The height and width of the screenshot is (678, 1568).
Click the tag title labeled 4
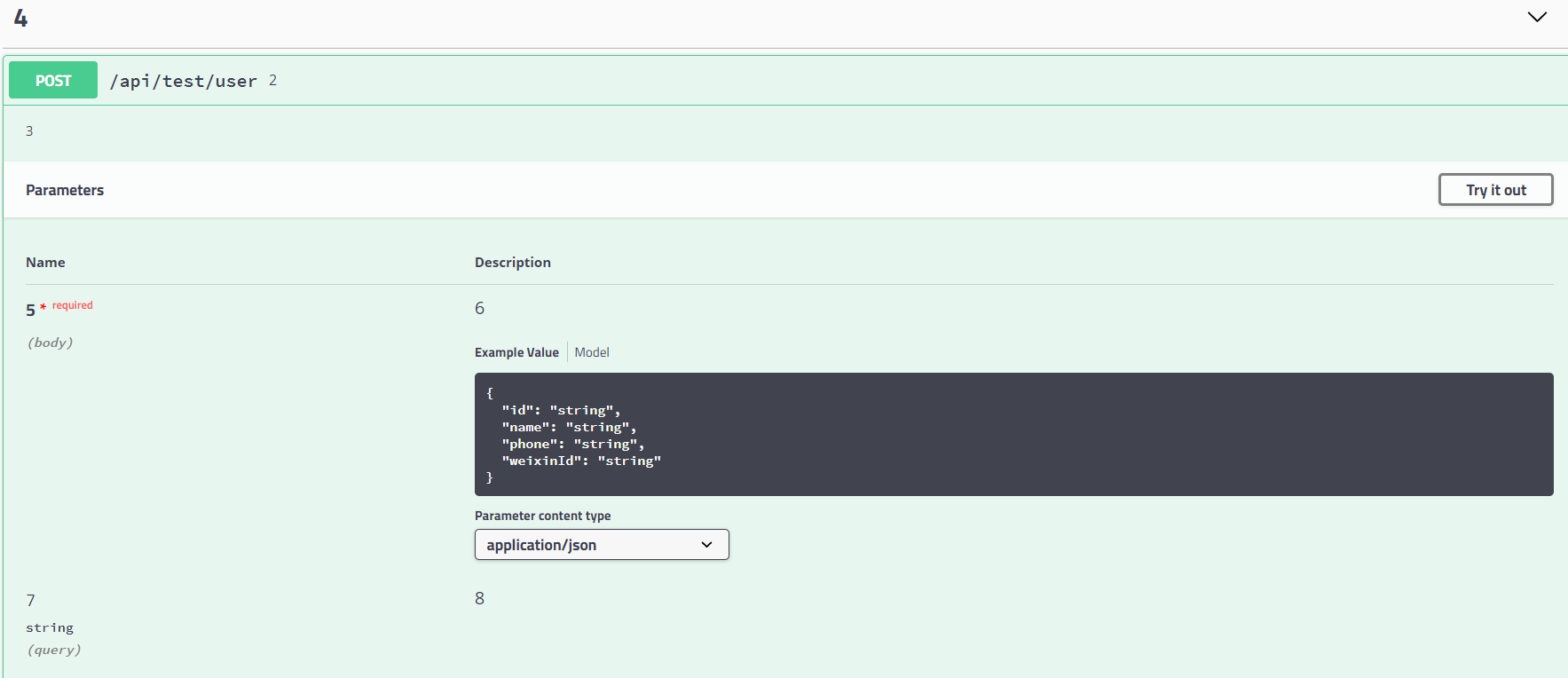(x=20, y=18)
